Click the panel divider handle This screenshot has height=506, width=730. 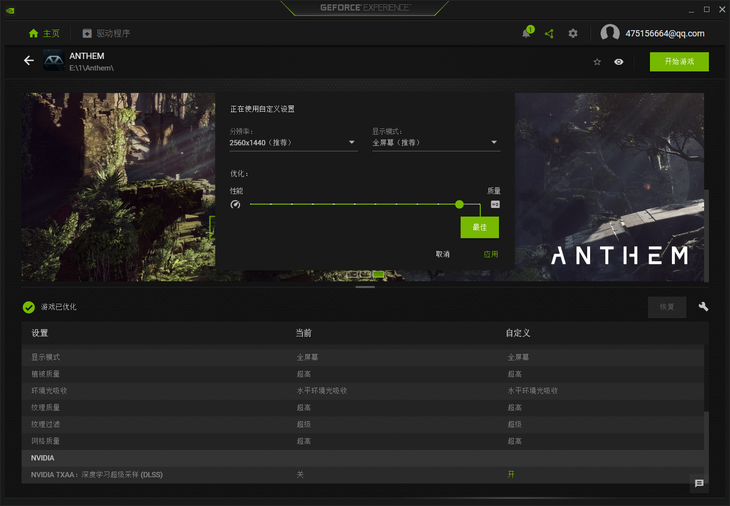(x=365, y=287)
